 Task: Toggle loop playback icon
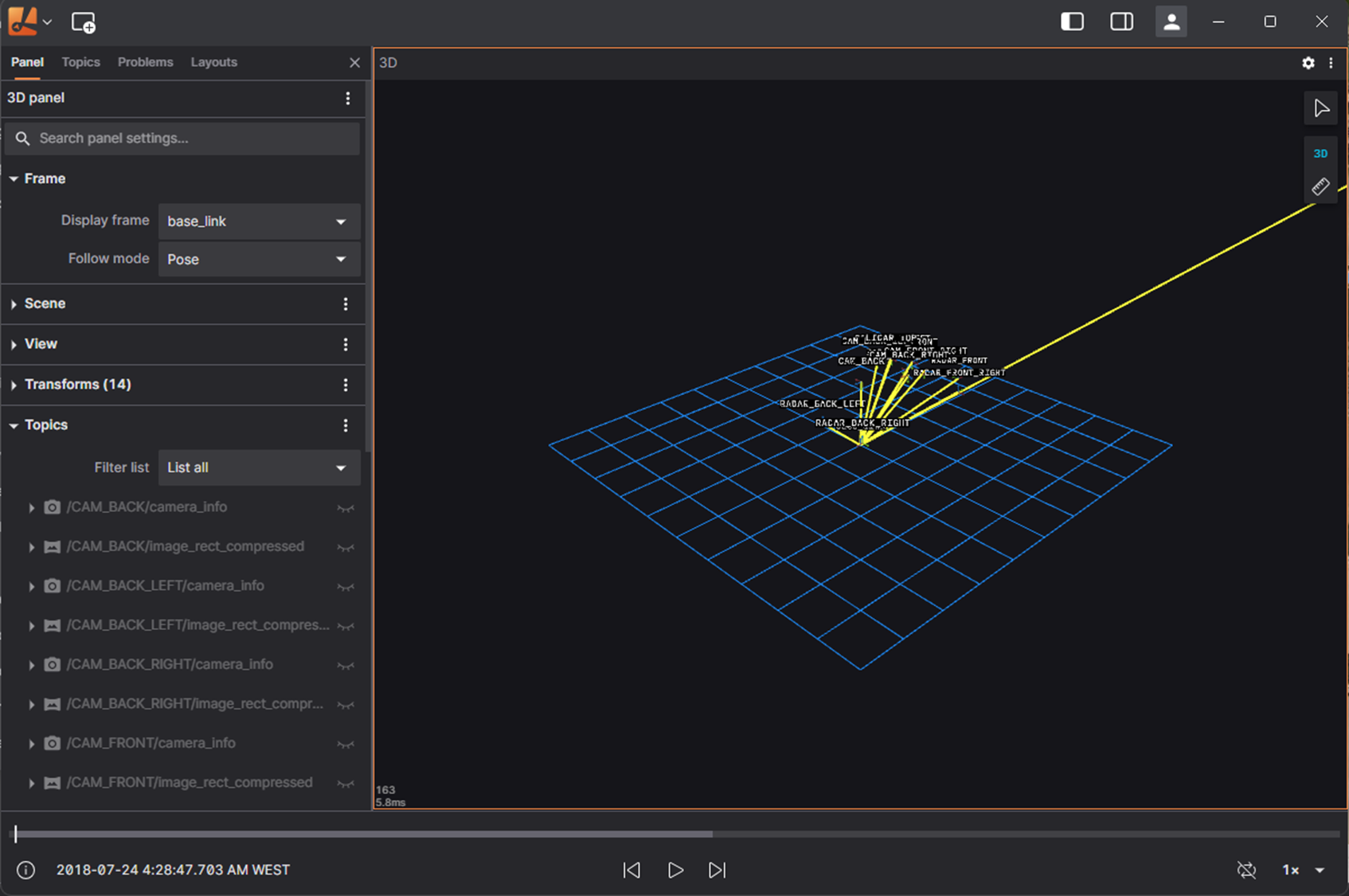[1247, 870]
